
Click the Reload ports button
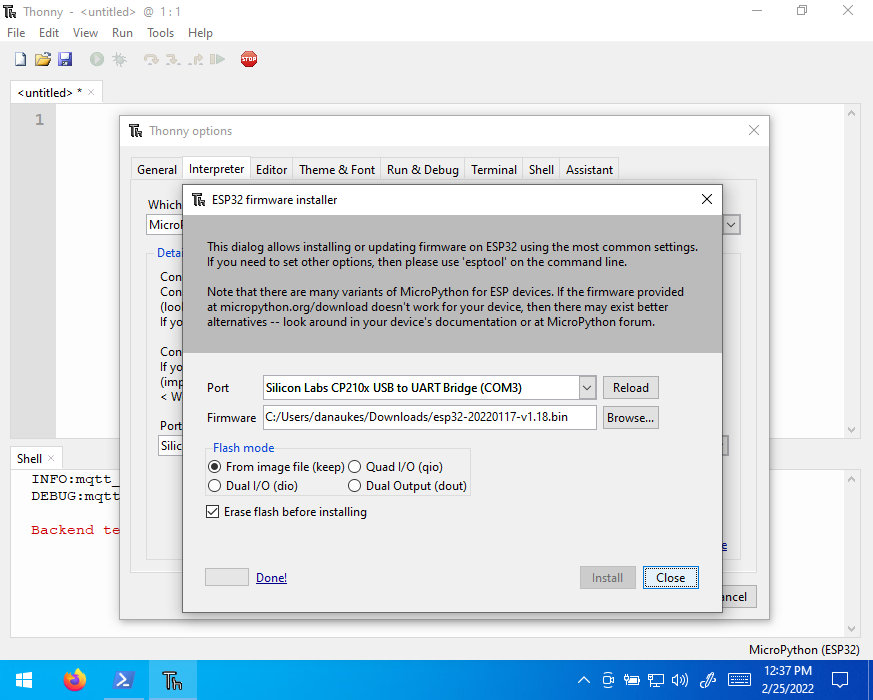631,388
